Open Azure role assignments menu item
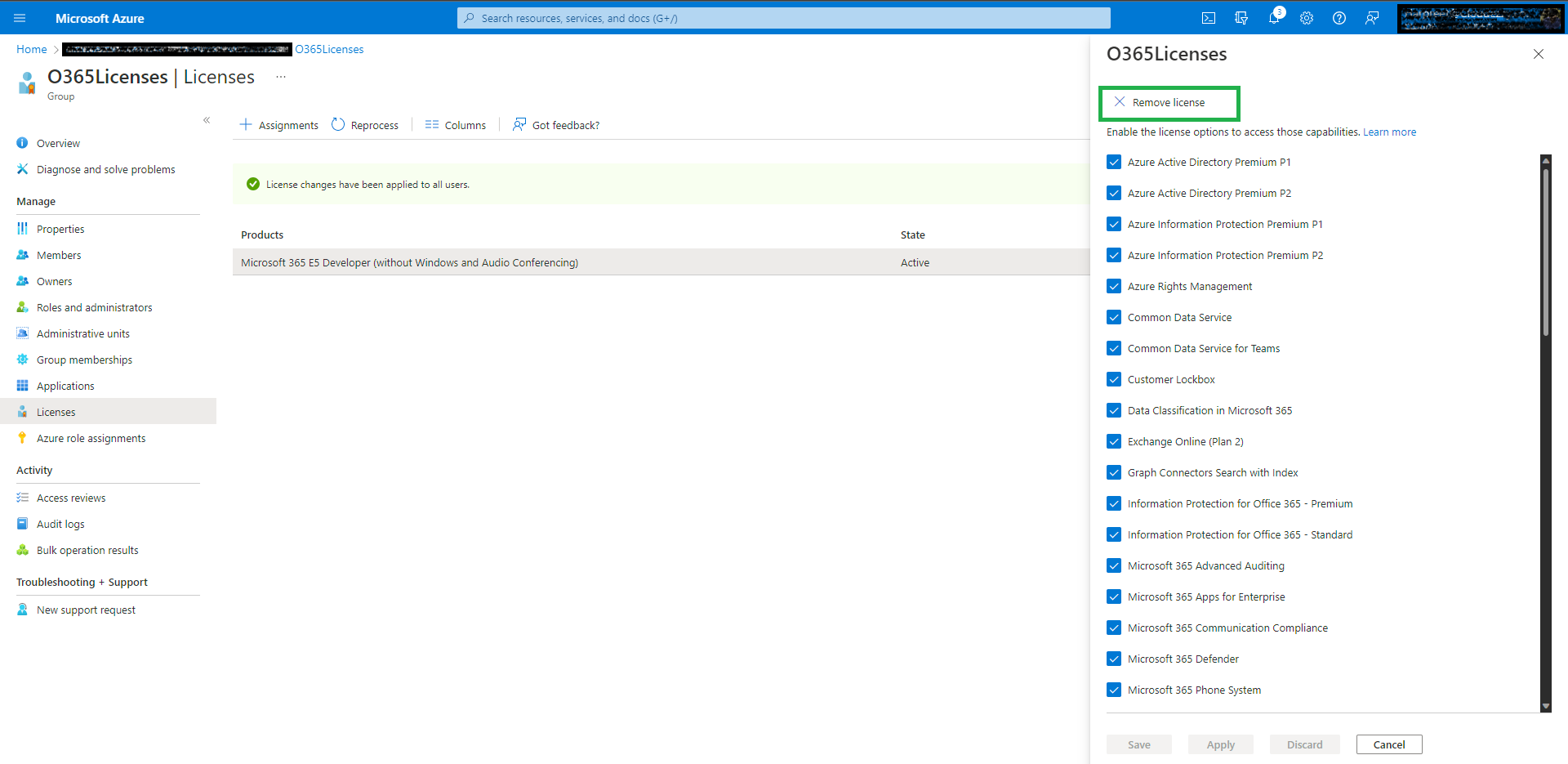Screen dimensions: 1568x764 click(108, 438)
